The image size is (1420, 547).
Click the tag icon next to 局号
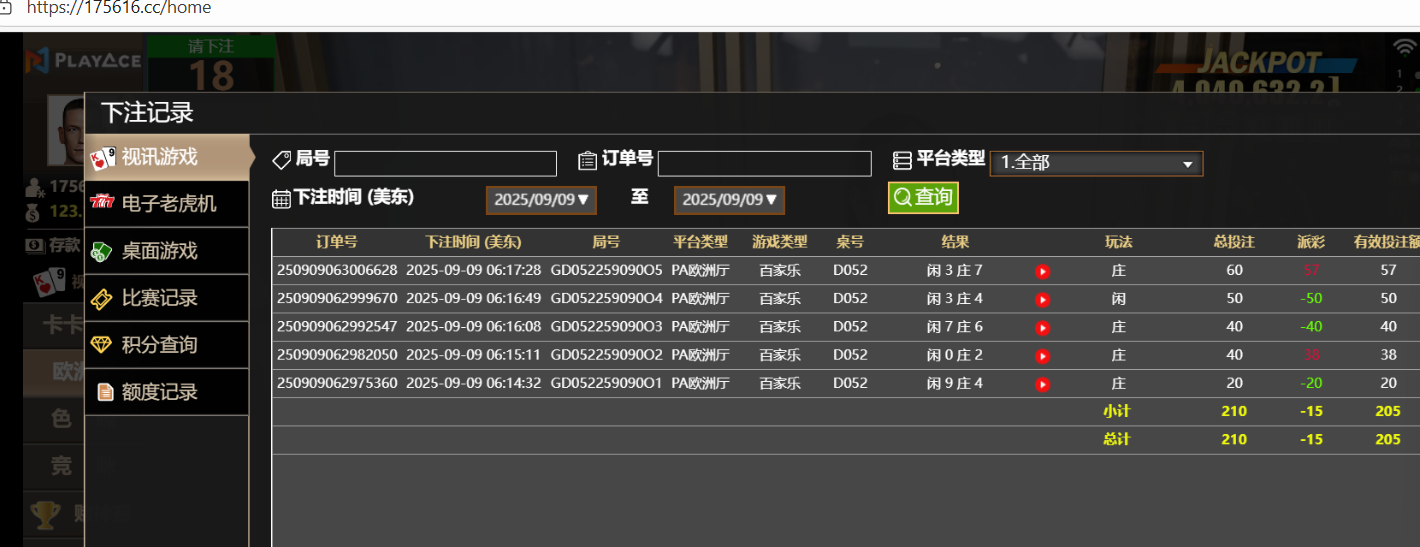pos(282,160)
